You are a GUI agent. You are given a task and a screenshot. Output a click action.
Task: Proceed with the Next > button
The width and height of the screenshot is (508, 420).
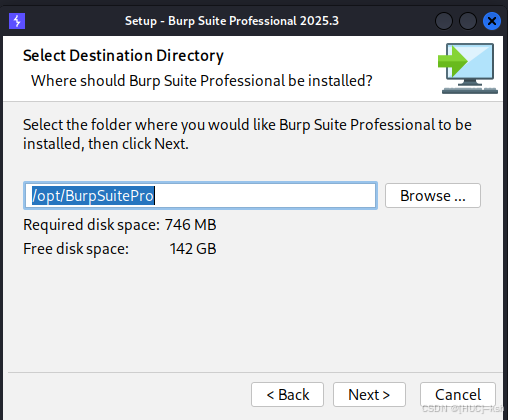click(369, 395)
